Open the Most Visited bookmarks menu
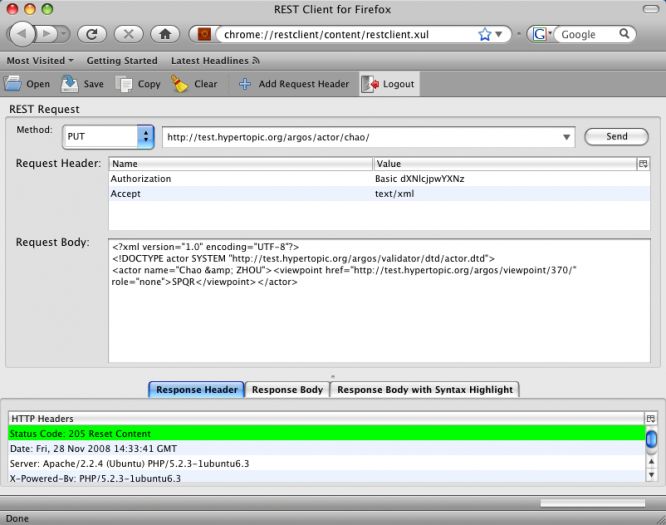The image size is (666, 525). tap(40, 61)
